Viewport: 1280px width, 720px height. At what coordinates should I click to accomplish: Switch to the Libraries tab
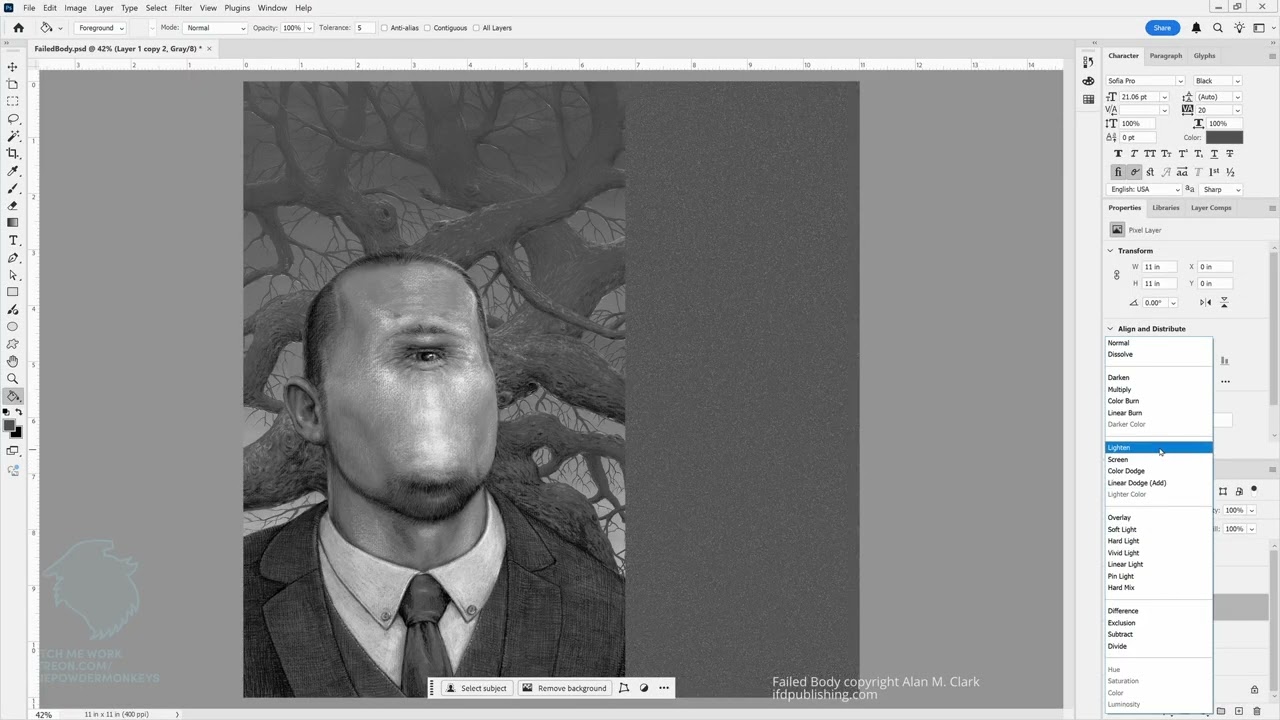click(1166, 208)
